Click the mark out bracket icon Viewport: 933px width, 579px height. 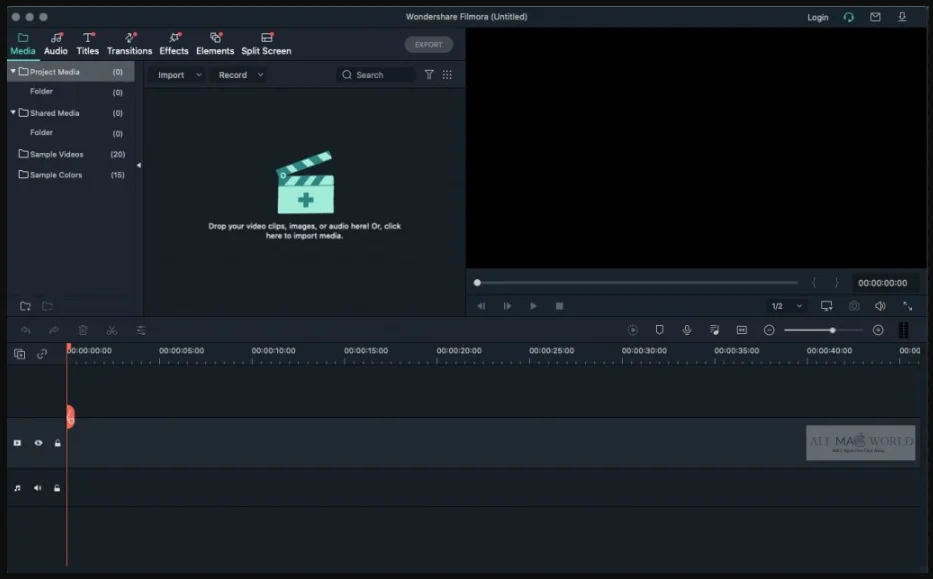click(836, 283)
